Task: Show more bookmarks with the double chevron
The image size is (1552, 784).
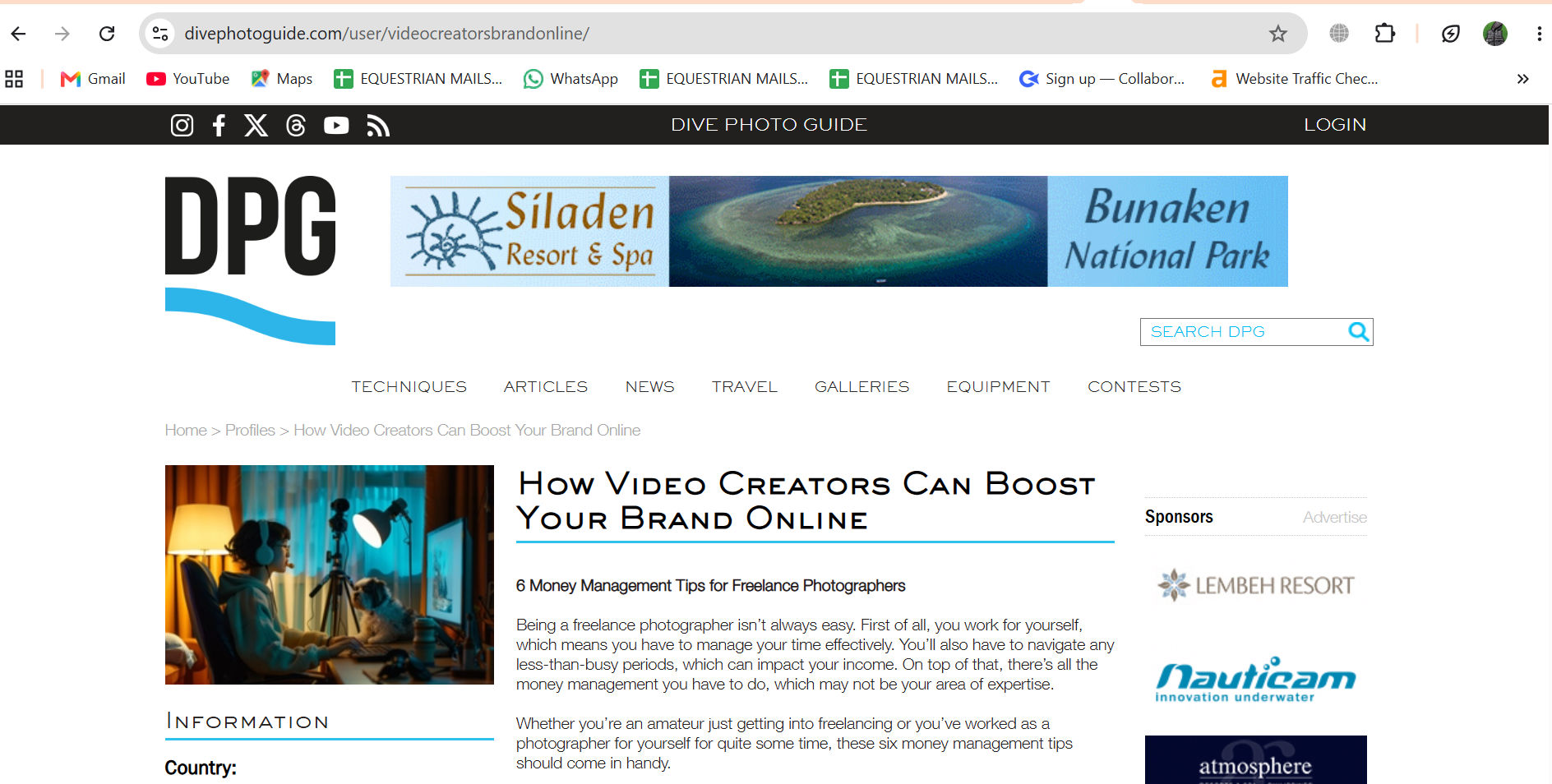Action: pyautogui.click(x=1522, y=79)
